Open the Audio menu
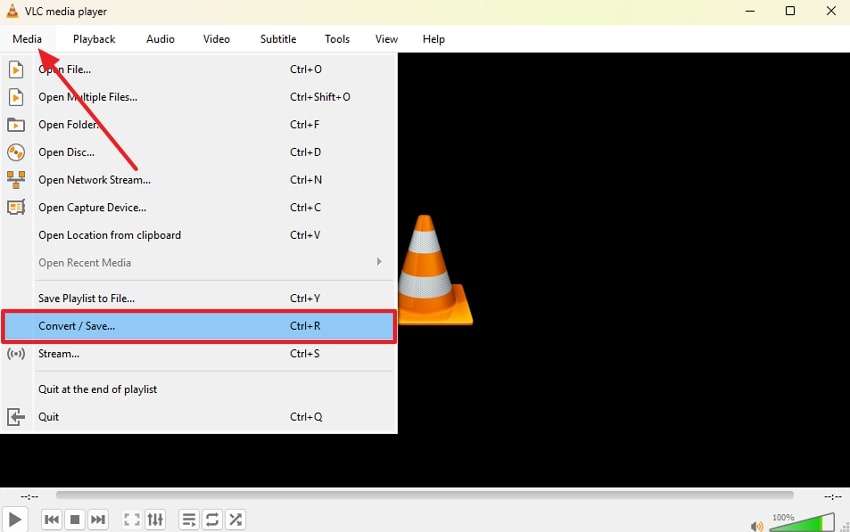The height and width of the screenshot is (532, 850). (160, 39)
